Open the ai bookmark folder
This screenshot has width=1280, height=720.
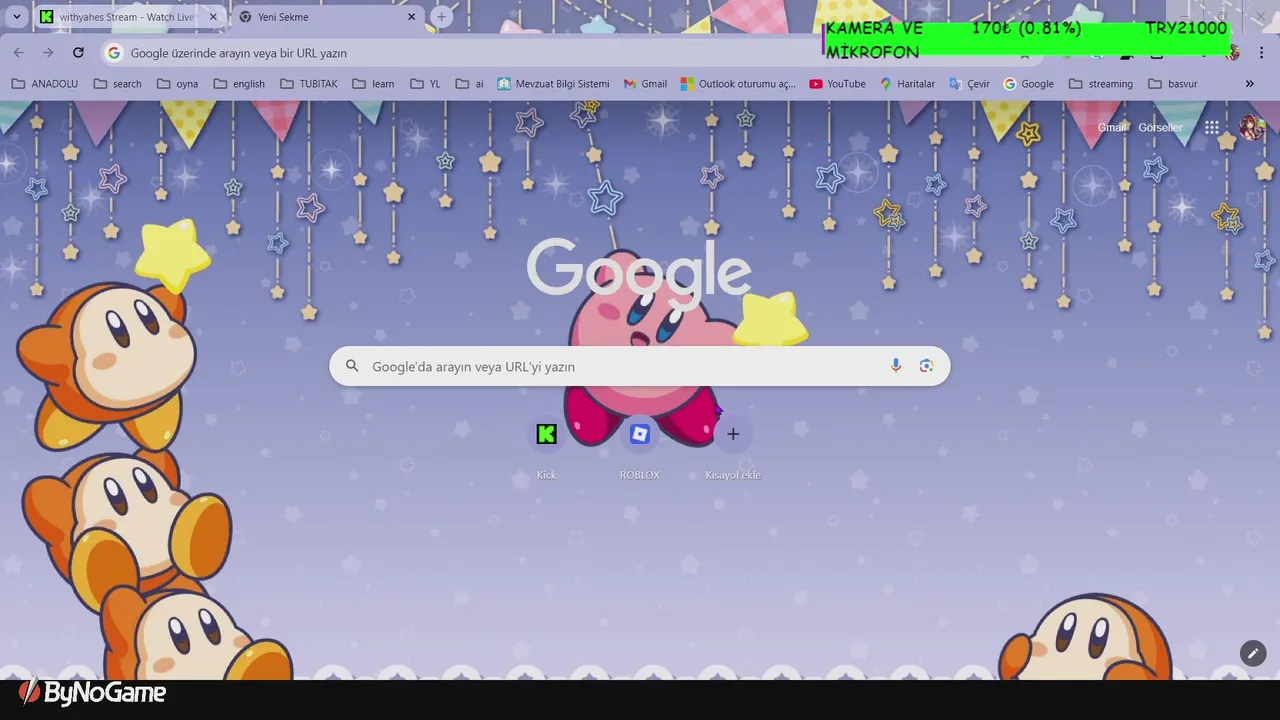470,84
